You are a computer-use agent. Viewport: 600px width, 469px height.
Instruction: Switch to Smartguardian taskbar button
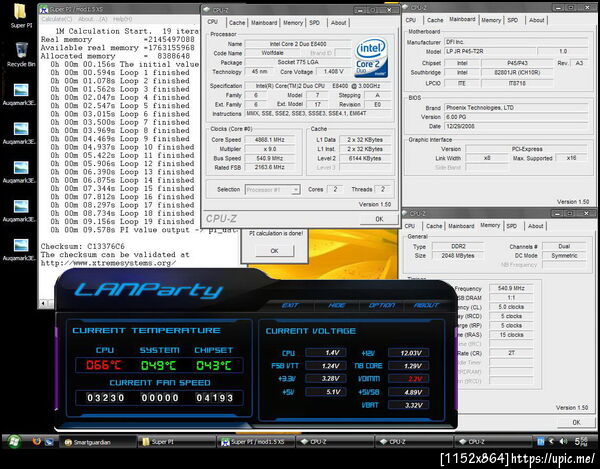point(97,442)
